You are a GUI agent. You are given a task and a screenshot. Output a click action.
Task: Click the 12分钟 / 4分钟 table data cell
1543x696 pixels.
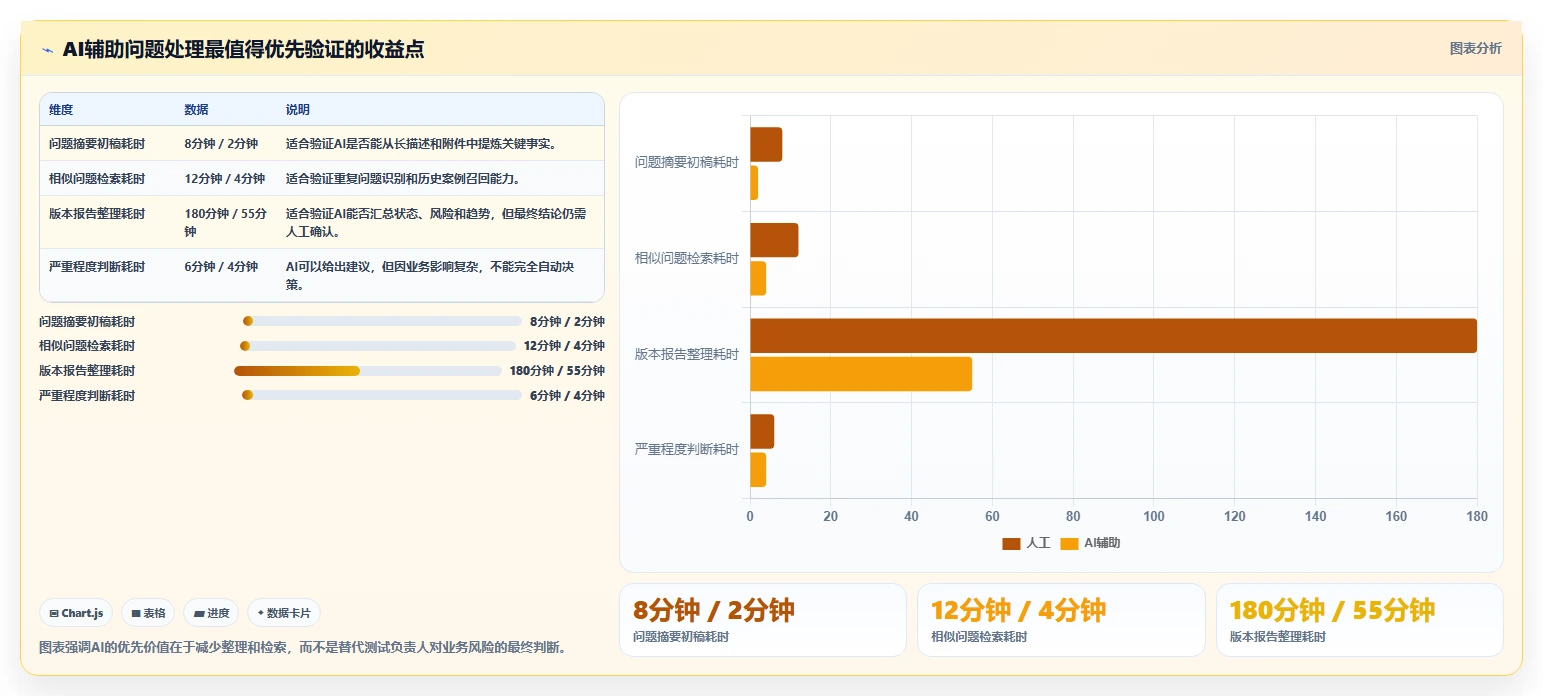pyautogui.click(x=225, y=179)
